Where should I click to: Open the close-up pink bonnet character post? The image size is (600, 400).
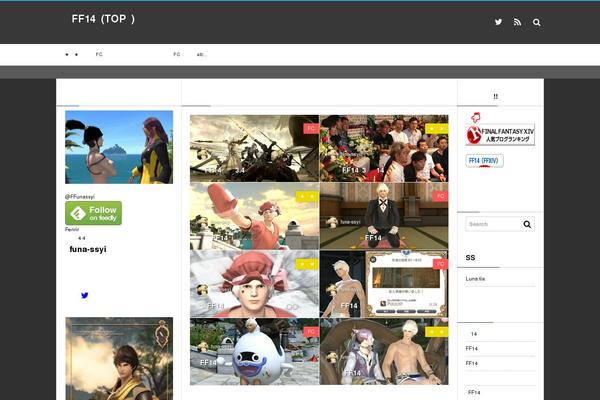coord(254,284)
